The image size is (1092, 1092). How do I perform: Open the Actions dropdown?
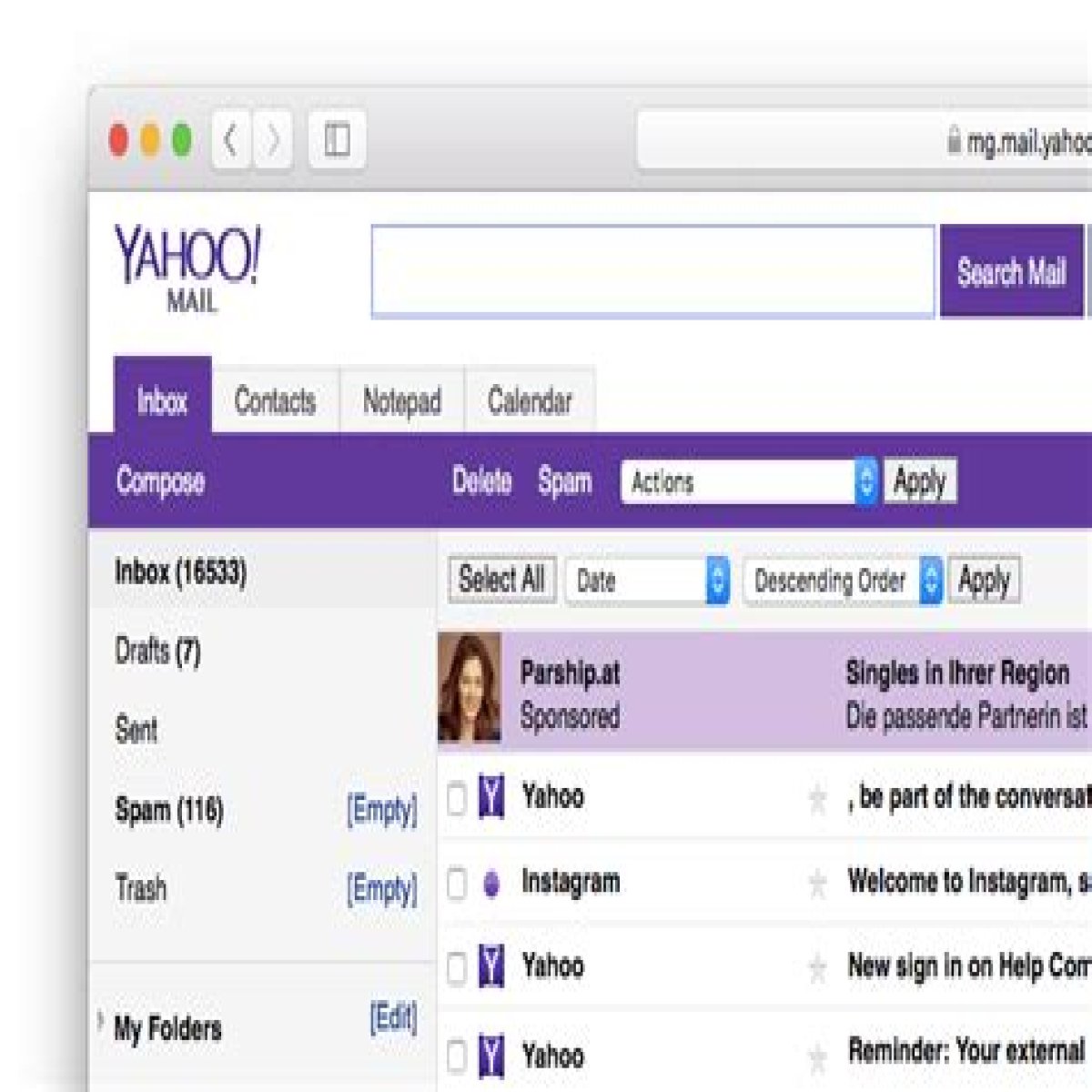coord(750,481)
